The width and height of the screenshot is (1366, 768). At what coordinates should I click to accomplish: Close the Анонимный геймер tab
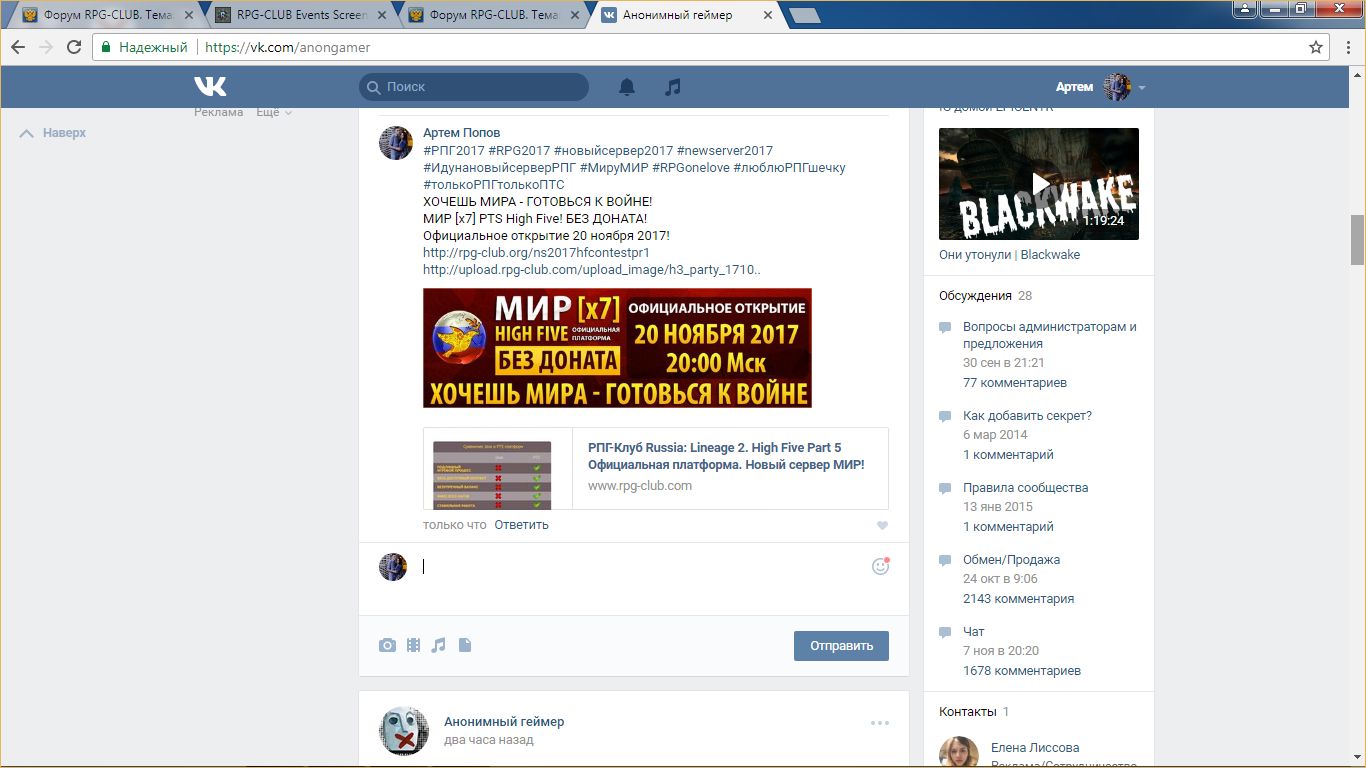767,16
